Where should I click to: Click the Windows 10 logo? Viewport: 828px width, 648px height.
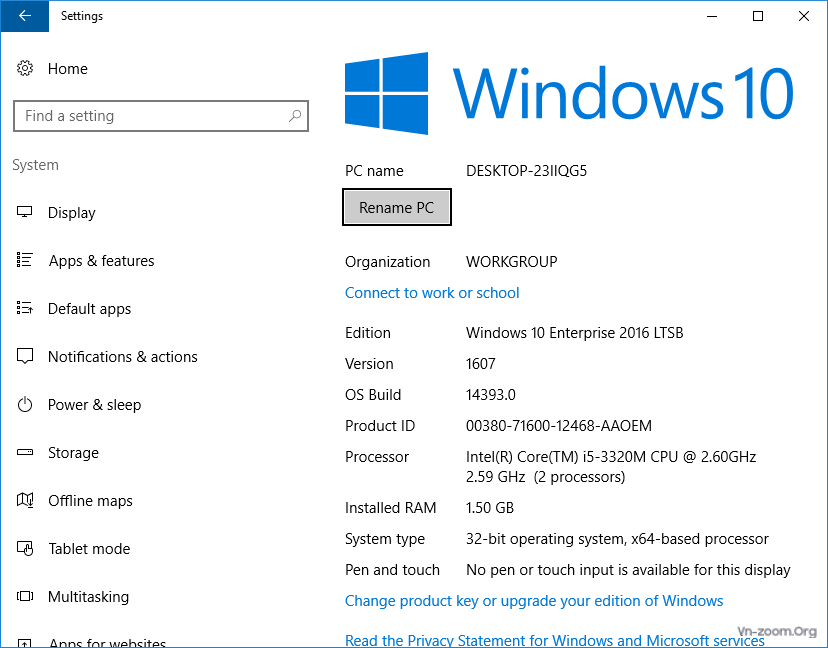click(x=569, y=93)
